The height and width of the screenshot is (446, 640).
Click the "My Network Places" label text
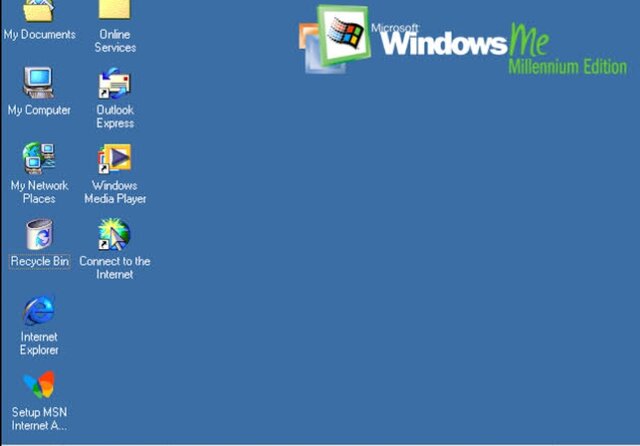pos(39,192)
